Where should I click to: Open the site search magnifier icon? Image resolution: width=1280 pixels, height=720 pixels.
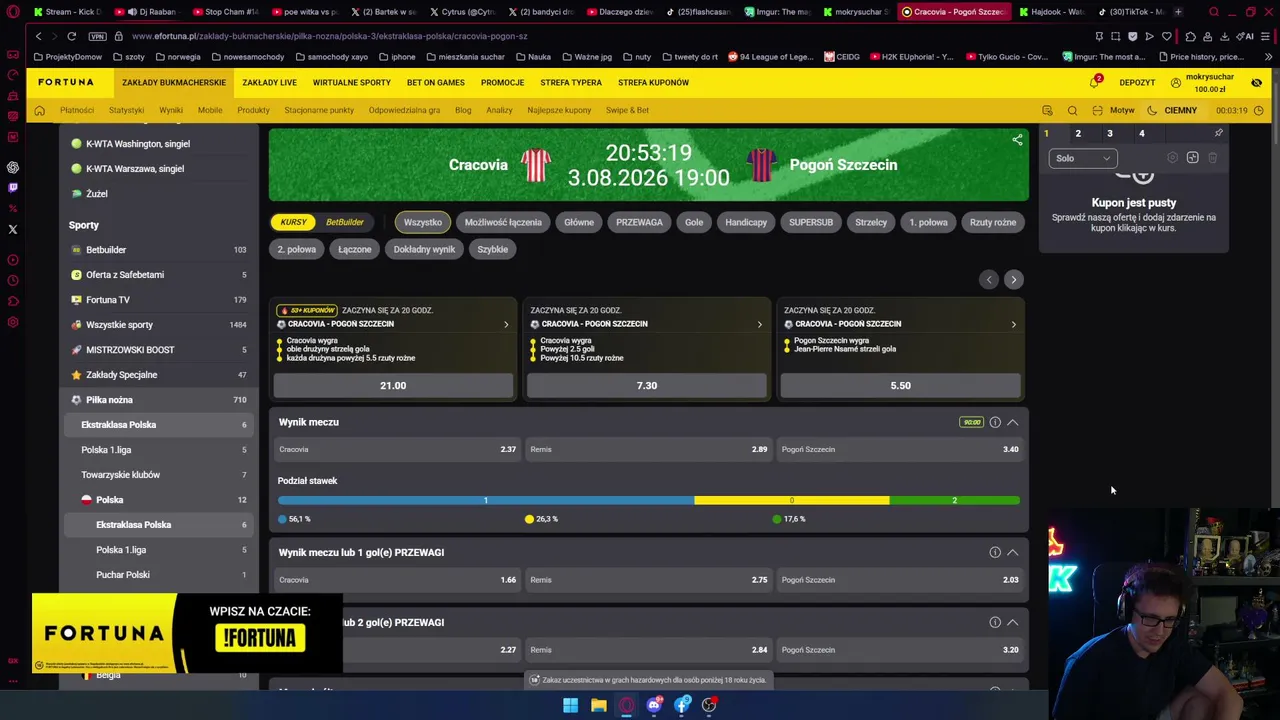1072,110
